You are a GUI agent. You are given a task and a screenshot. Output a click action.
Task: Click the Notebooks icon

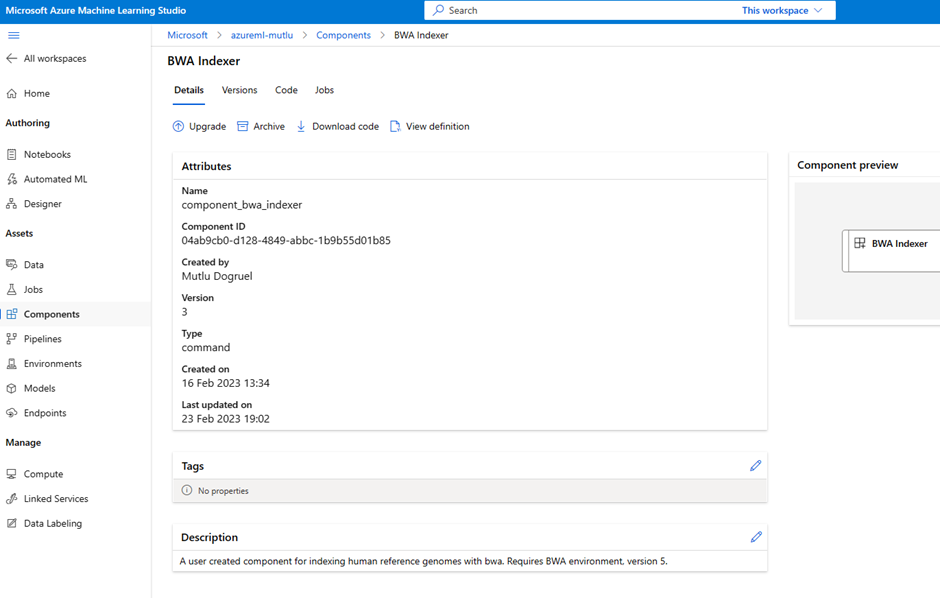11,154
